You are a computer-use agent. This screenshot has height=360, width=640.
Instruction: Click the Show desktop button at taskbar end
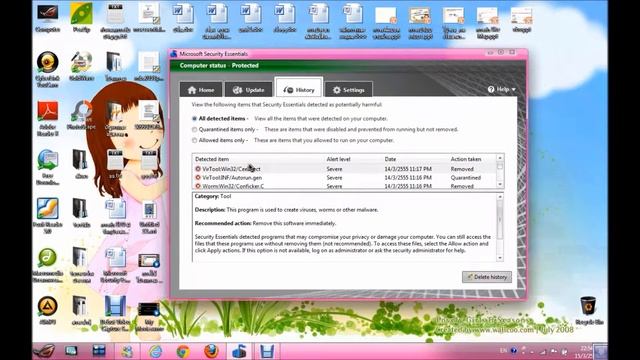click(x=601, y=351)
